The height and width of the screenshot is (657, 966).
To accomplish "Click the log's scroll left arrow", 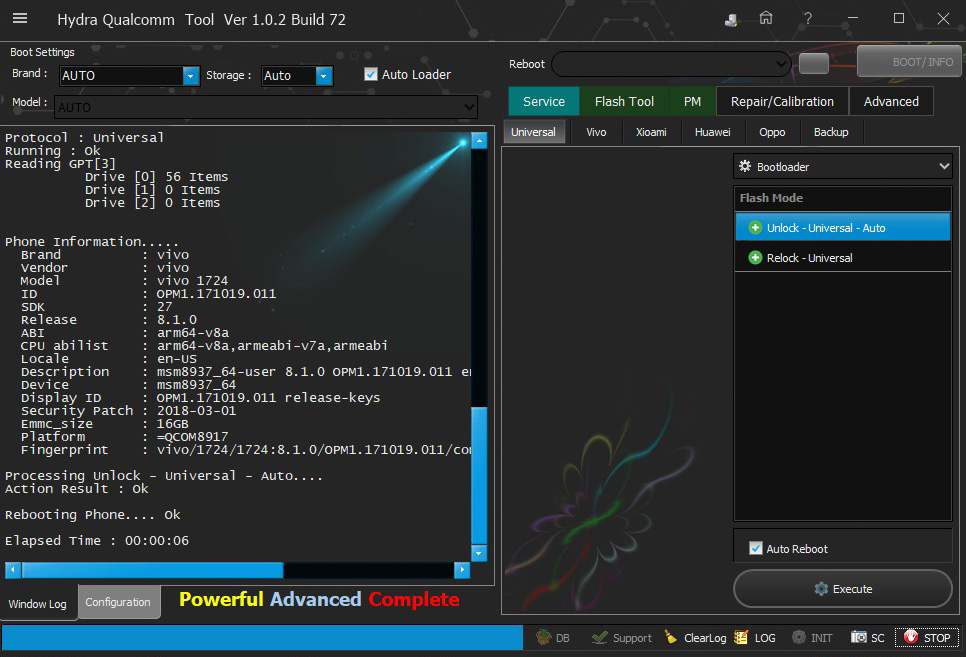I will (x=13, y=570).
